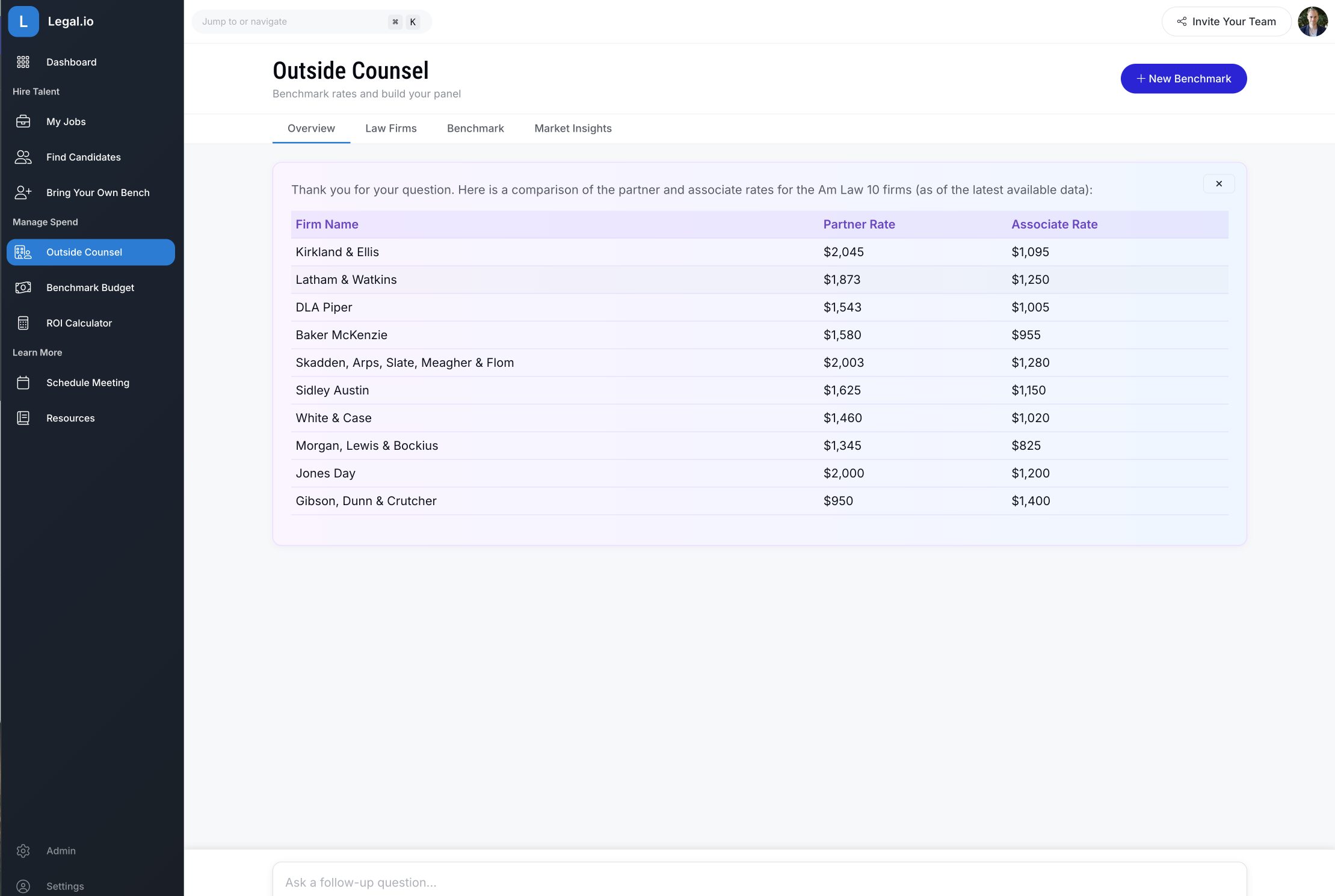Open the Market Insights tab

(x=573, y=129)
